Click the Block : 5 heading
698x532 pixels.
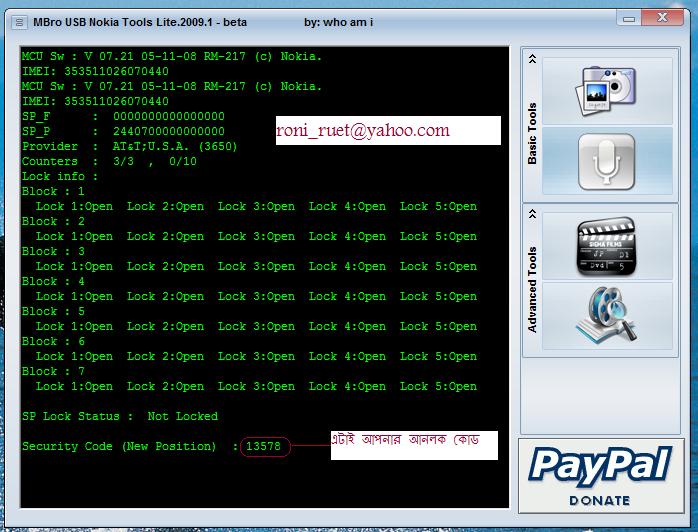pos(53,311)
